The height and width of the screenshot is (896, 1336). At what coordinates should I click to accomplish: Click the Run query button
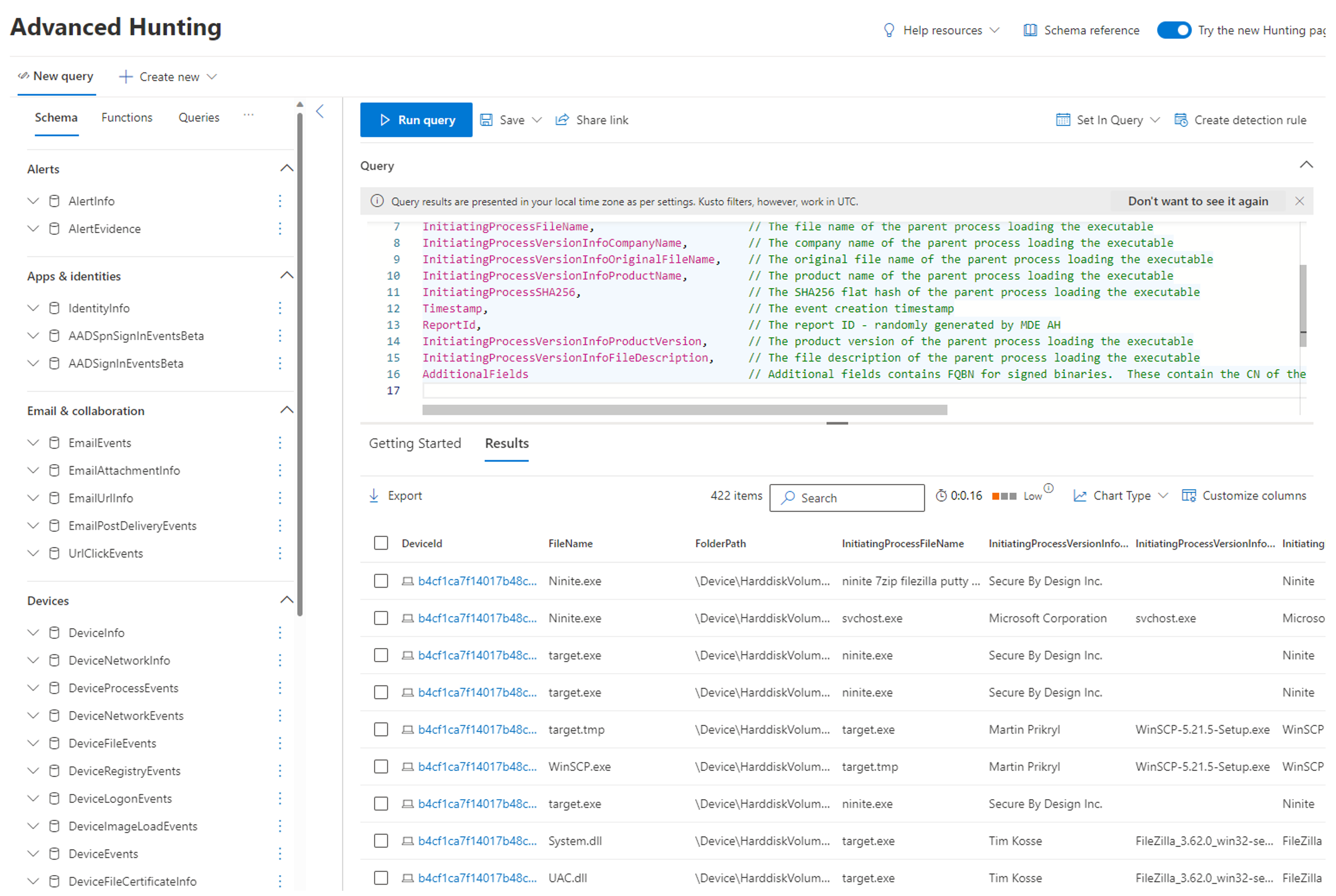point(416,120)
